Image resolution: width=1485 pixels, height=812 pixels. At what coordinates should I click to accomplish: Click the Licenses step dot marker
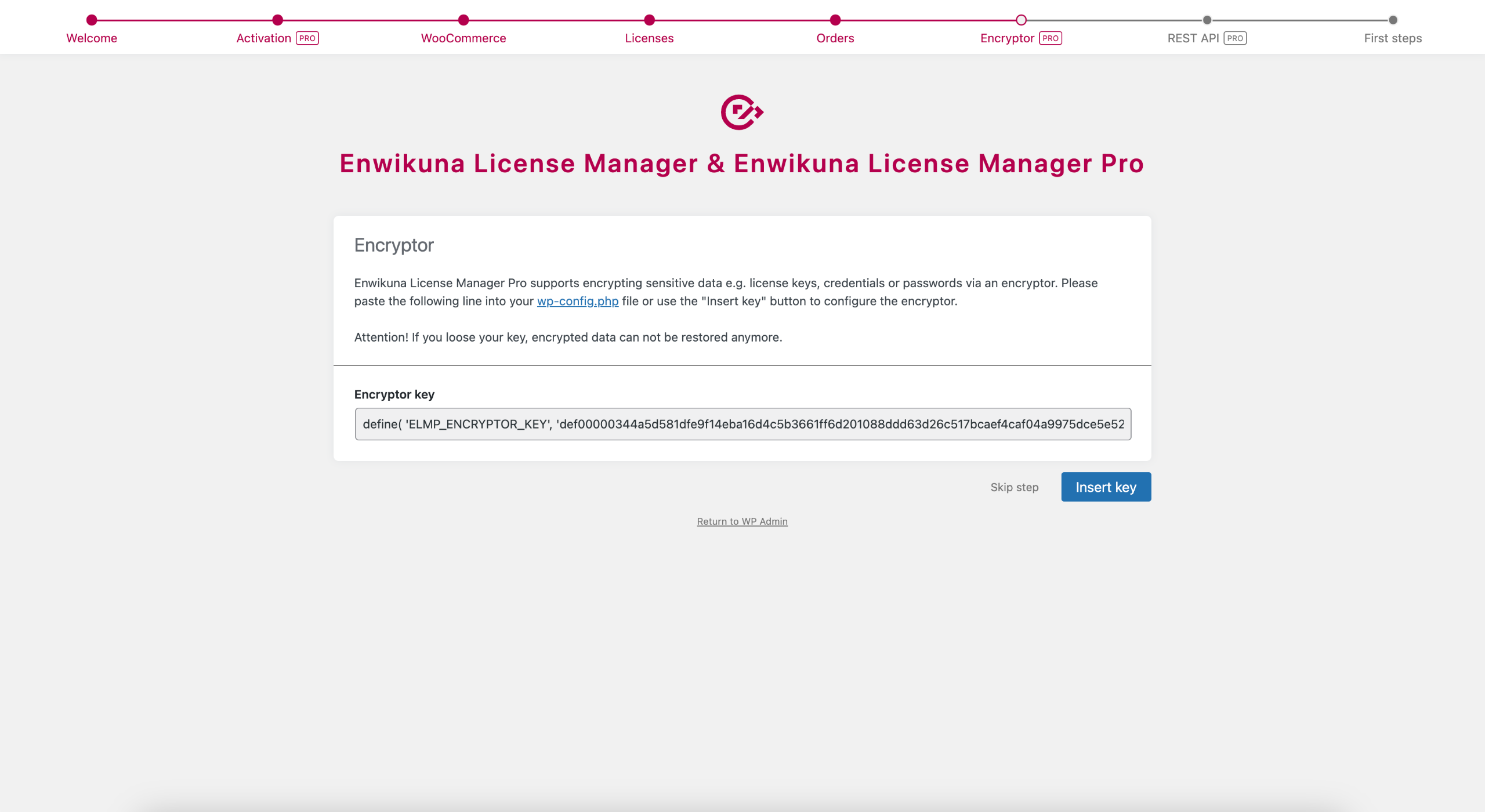coord(650,20)
